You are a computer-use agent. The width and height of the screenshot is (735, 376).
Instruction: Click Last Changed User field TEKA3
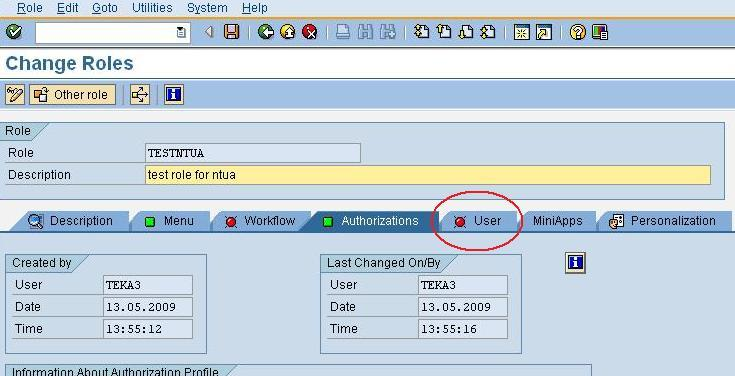(463, 285)
